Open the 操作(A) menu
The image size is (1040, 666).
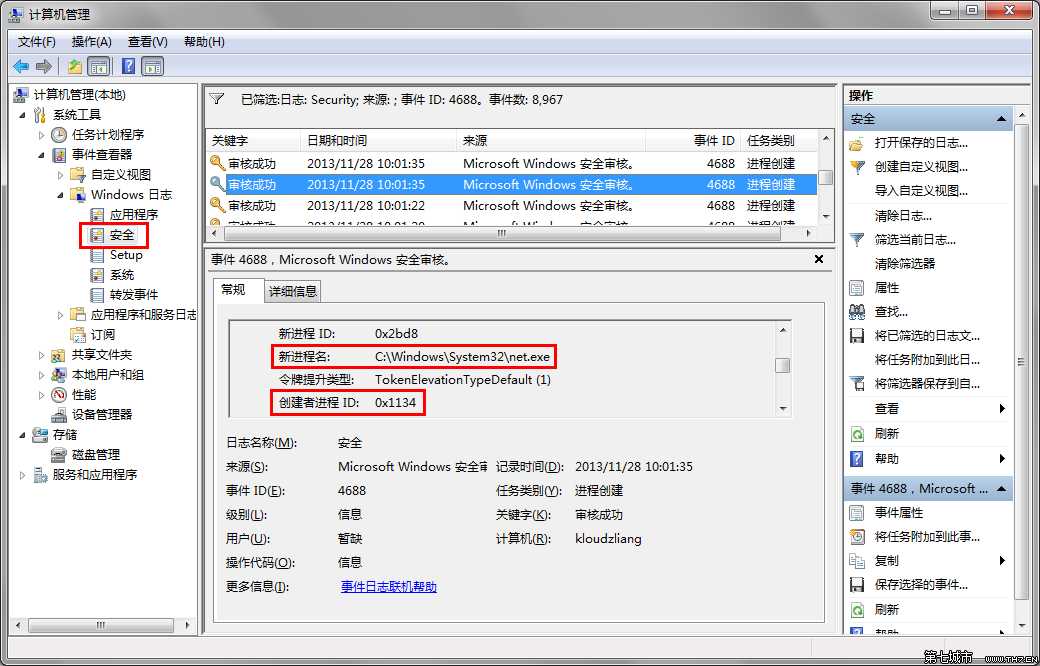coord(92,42)
